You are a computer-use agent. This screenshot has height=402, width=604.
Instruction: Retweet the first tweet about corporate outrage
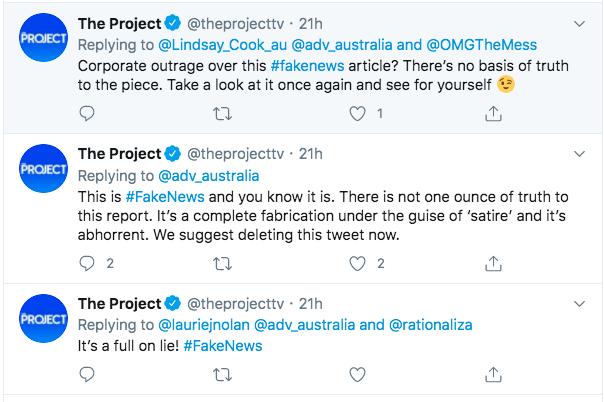pos(223,114)
